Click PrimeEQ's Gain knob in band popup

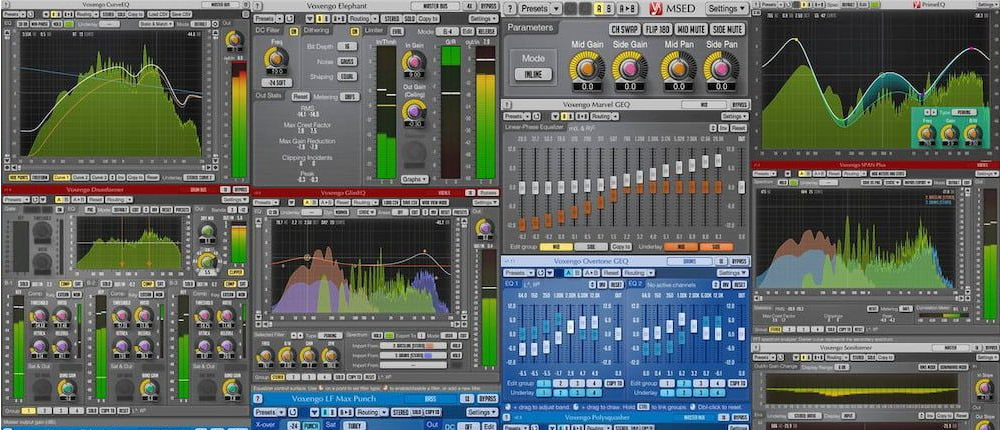950,133
